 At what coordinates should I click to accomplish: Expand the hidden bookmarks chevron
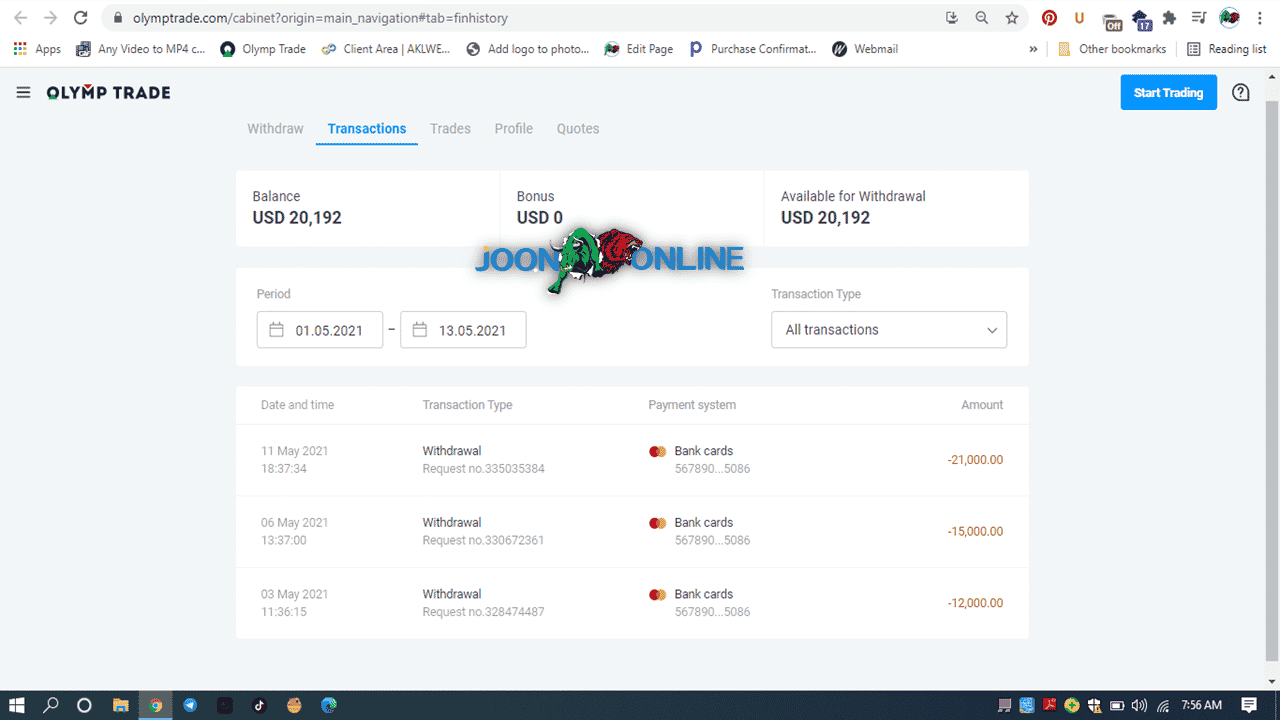1033,49
